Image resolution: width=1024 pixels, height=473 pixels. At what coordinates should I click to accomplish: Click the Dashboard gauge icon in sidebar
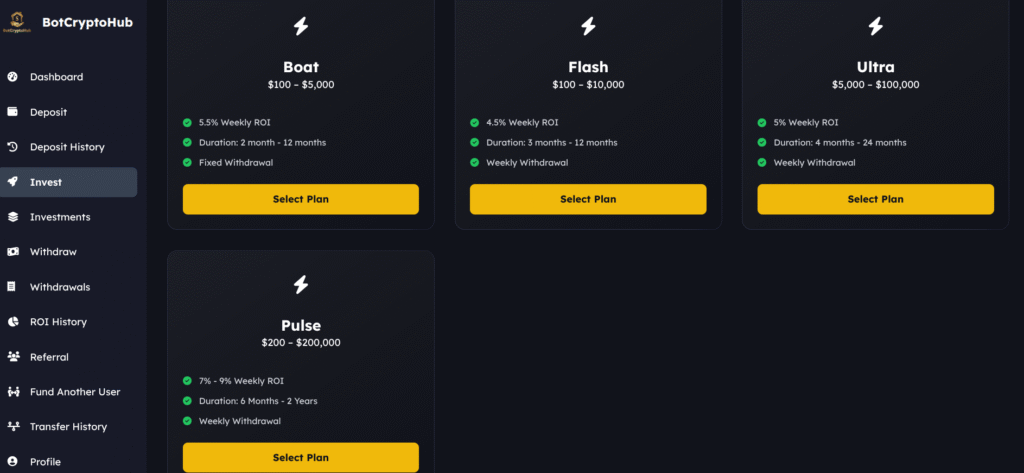12,77
